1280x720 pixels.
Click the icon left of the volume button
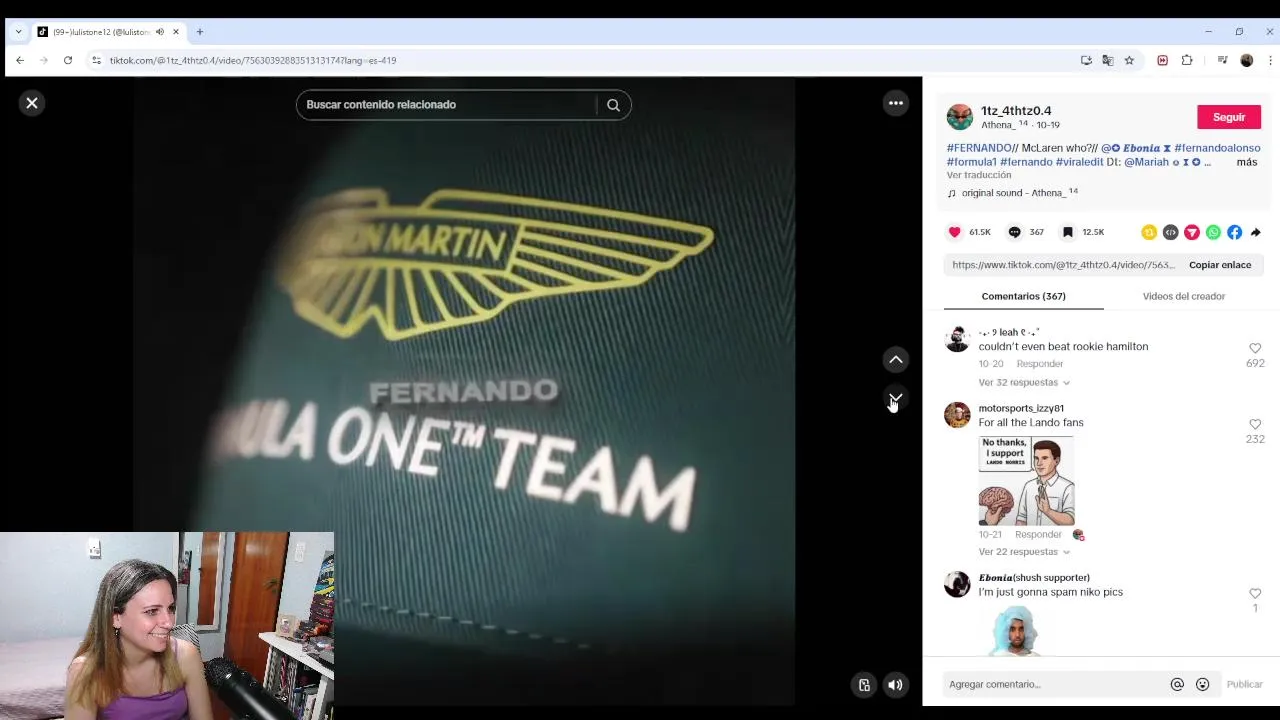864,685
